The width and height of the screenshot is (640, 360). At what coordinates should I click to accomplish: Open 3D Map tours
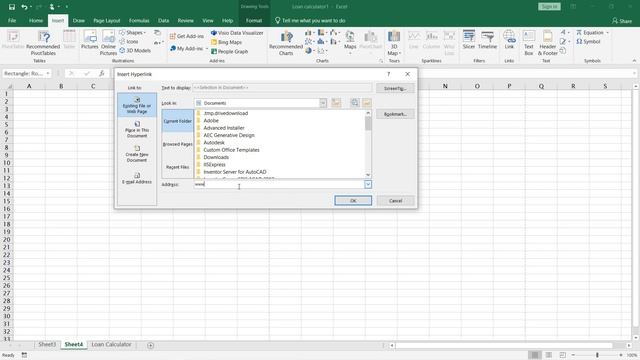tap(393, 43)
